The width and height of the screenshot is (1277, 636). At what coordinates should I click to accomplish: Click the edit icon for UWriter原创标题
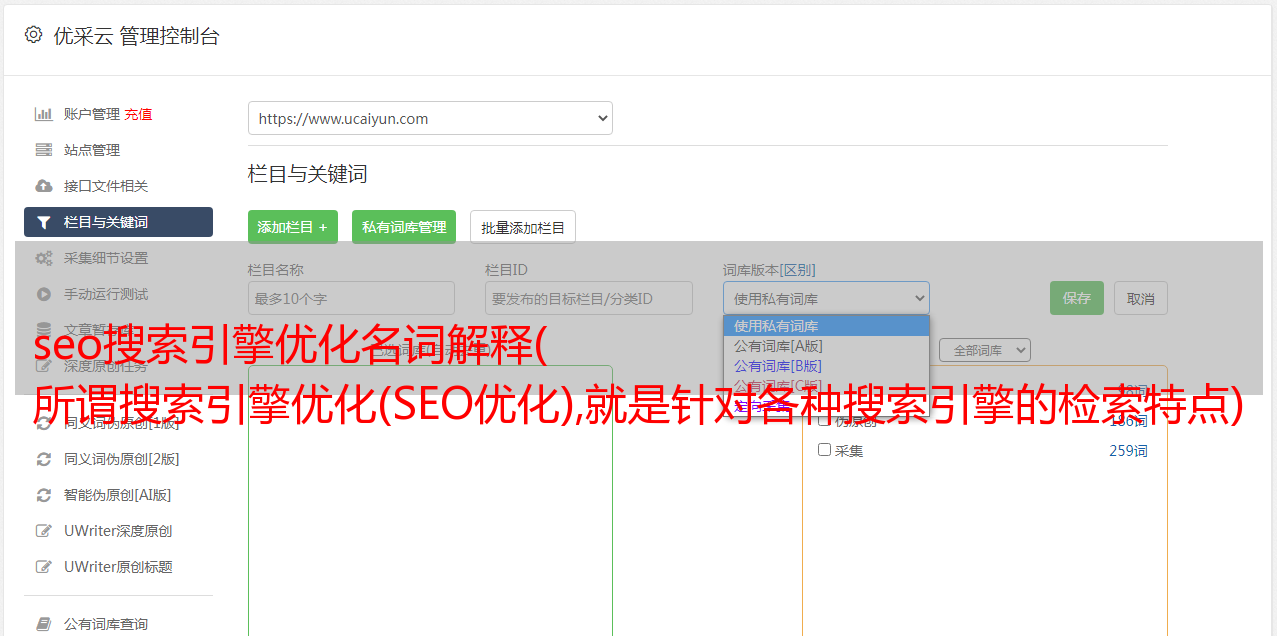point(44,567)
